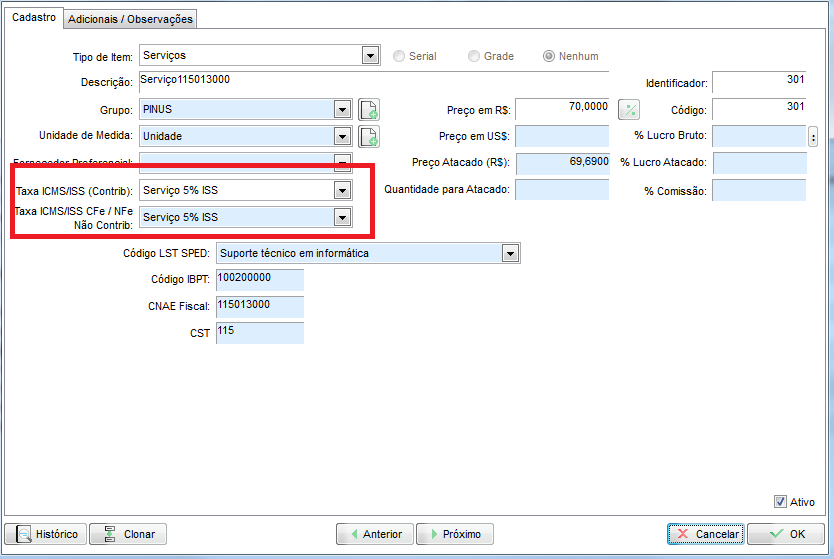
Task: Click the Cancelar button
Action: pyautogui.click(x=705, y=534)
